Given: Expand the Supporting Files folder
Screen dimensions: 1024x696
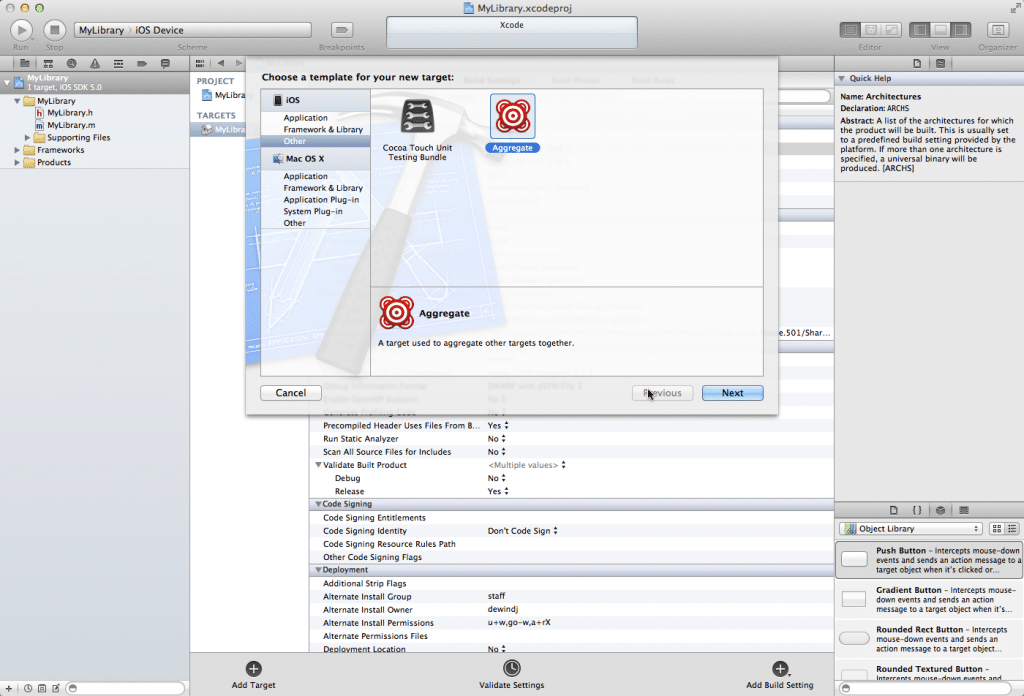Looking at the screenshot, I should 27,138.
